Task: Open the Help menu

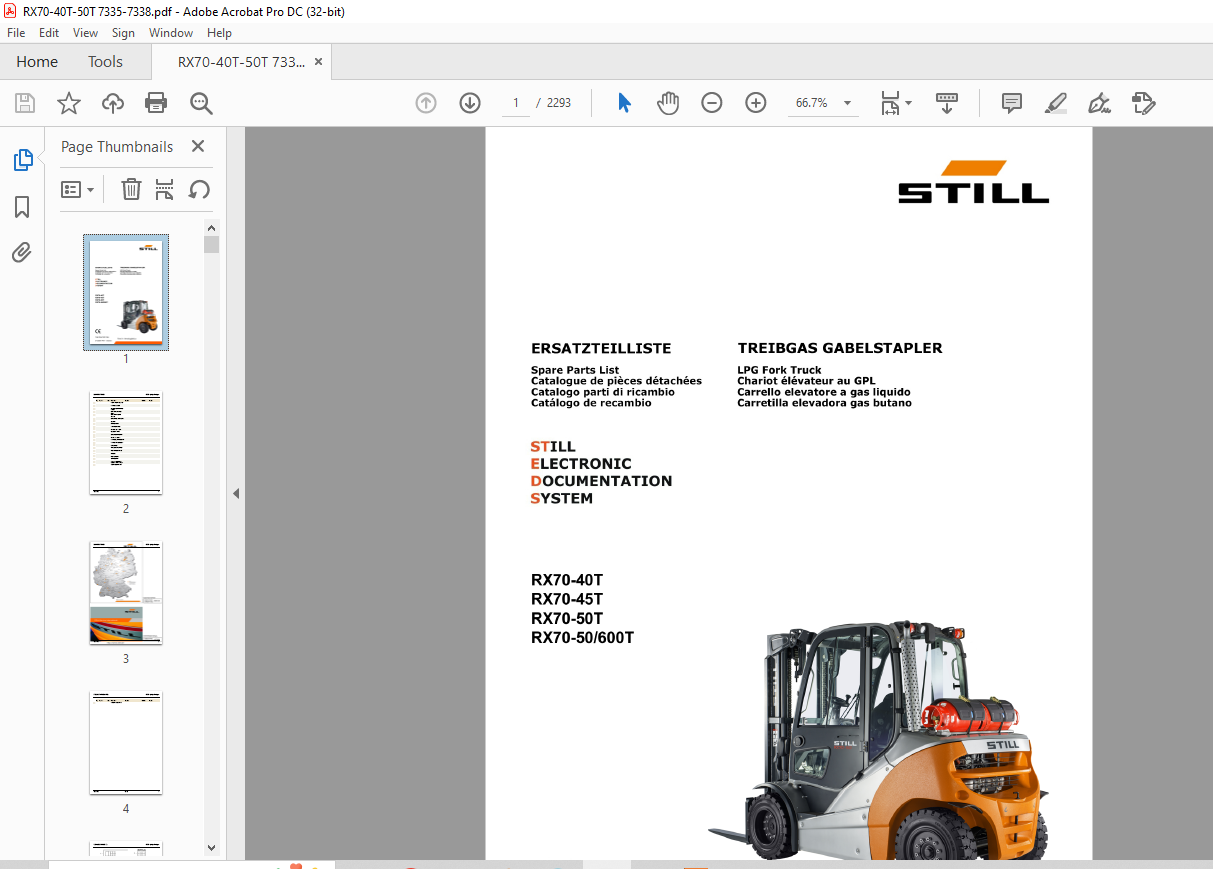Action: (x=219, y=33)
